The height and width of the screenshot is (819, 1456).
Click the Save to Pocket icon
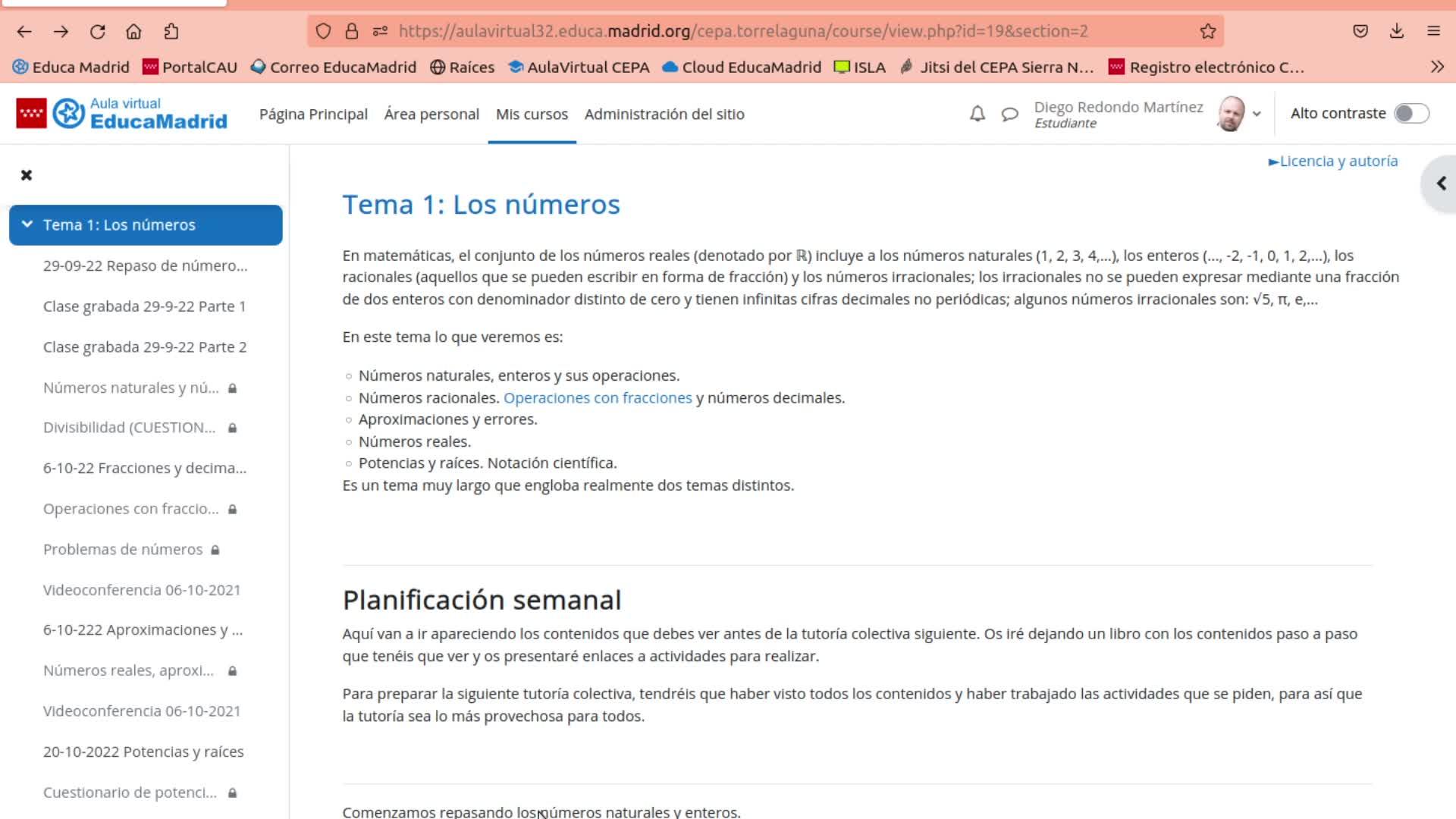[1360, 31]
